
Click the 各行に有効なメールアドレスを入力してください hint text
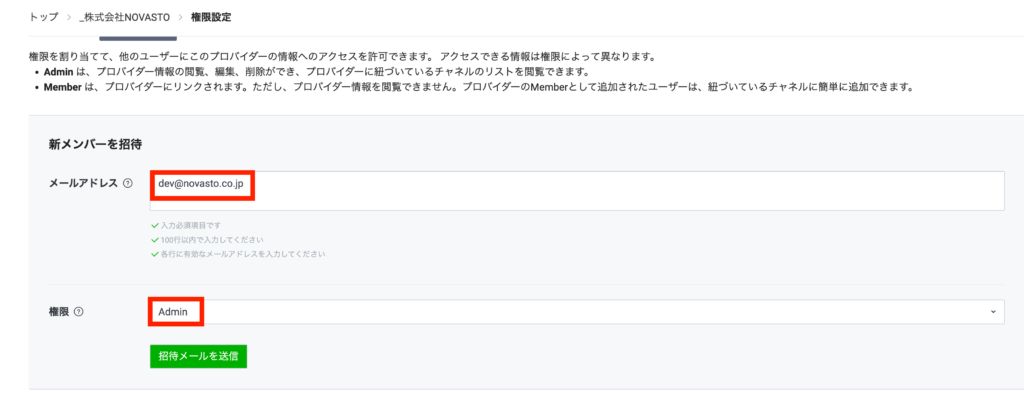click(243, 254)
